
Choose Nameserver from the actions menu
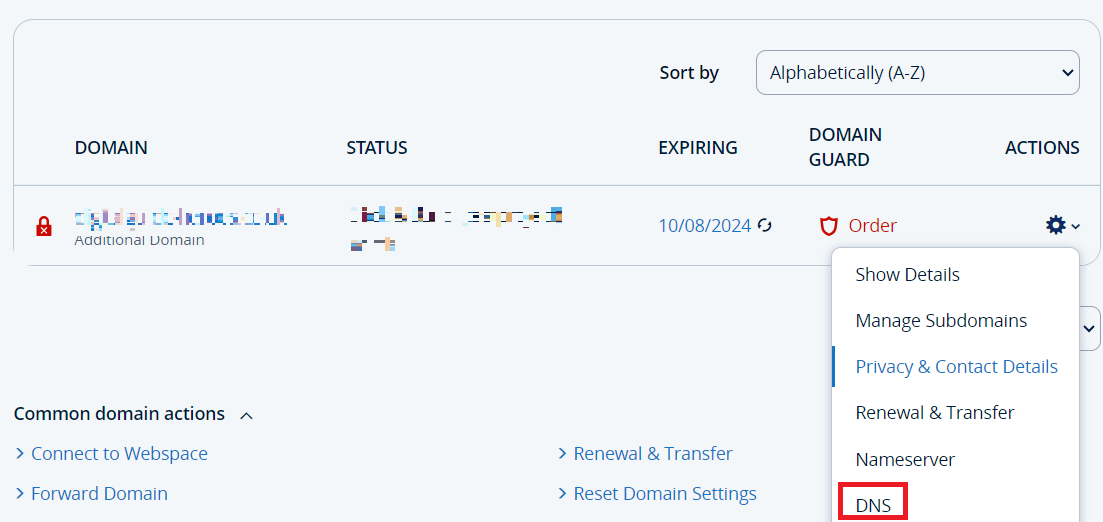pos(905,460)
